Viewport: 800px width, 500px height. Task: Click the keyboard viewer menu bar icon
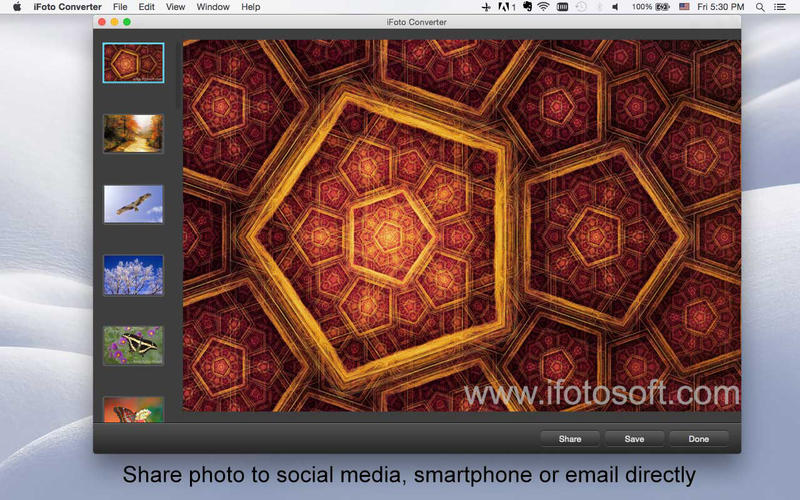click(x=562, y=7)
